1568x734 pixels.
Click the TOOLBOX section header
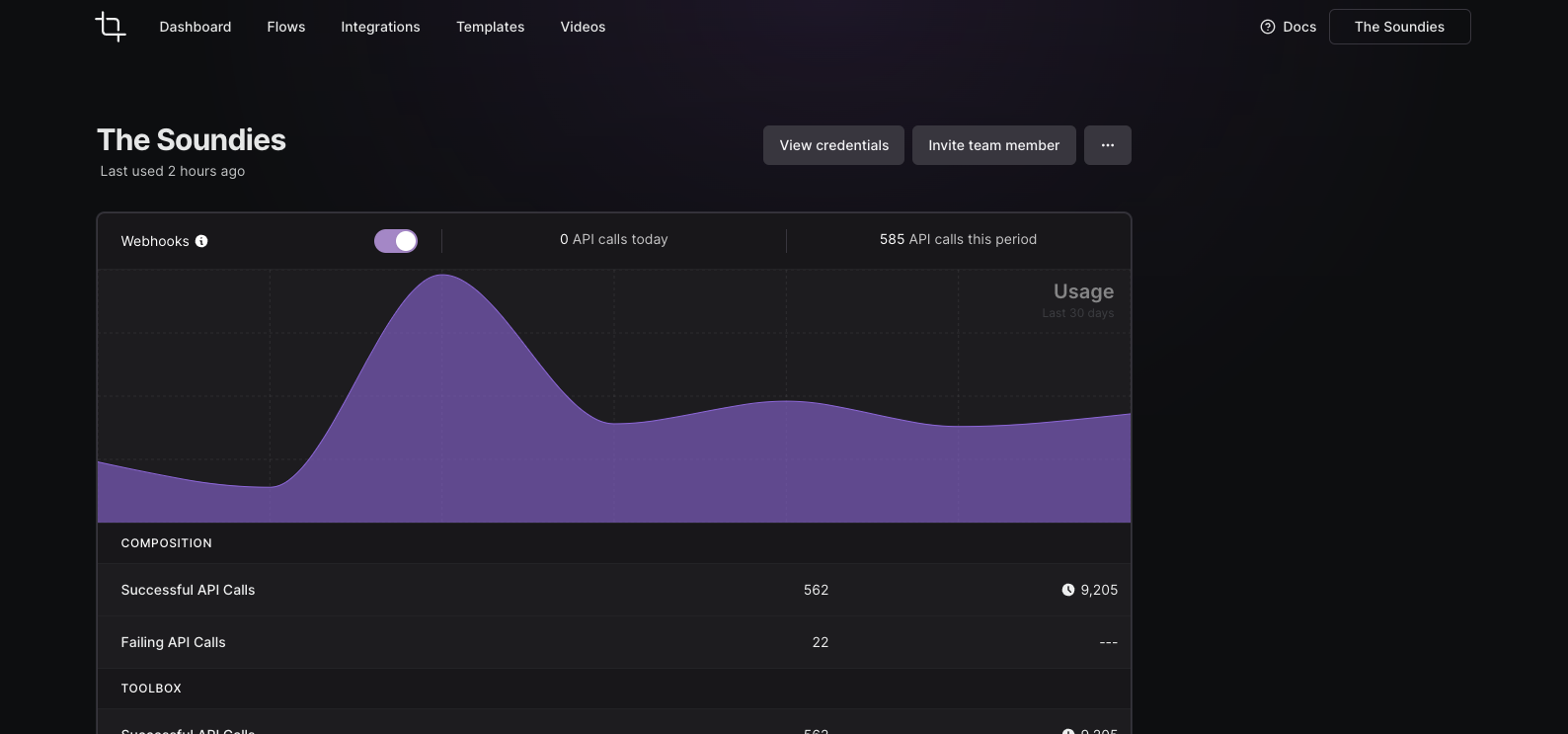[151, 689]
